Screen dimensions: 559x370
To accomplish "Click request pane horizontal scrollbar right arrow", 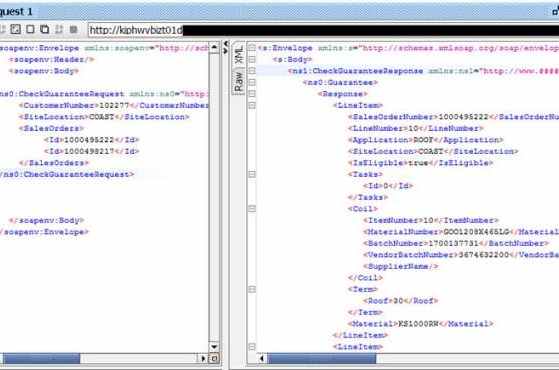I will tap(203, 358).
